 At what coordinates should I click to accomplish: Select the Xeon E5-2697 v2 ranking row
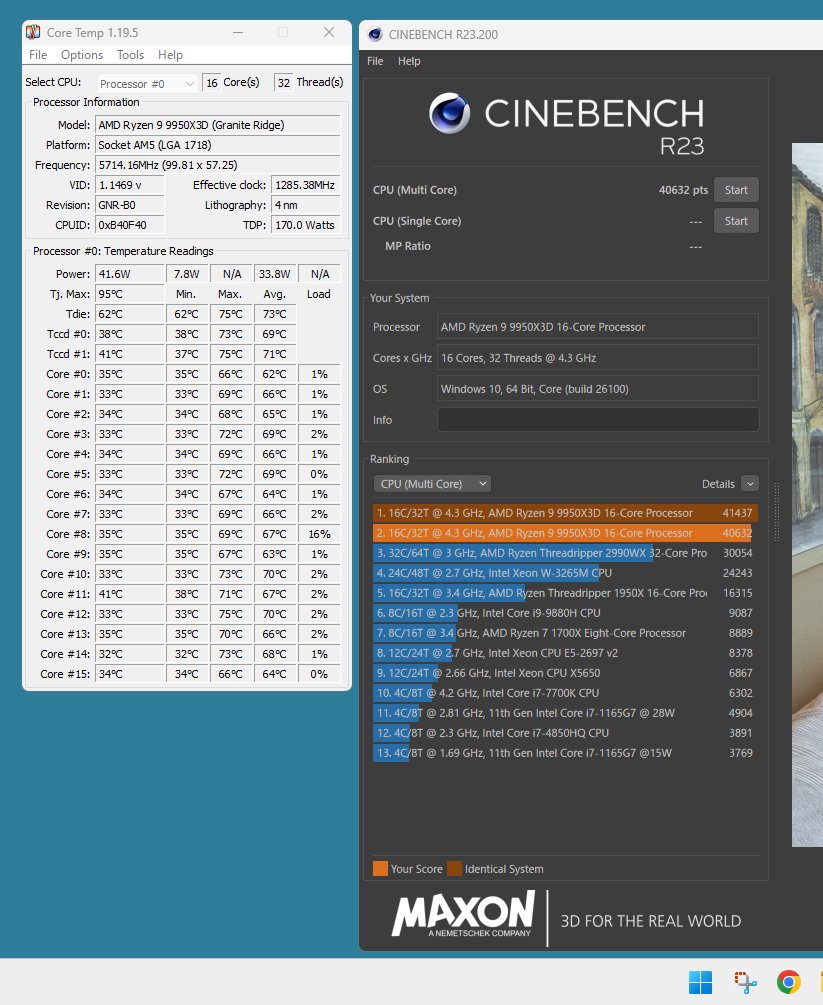click(565, 652)
